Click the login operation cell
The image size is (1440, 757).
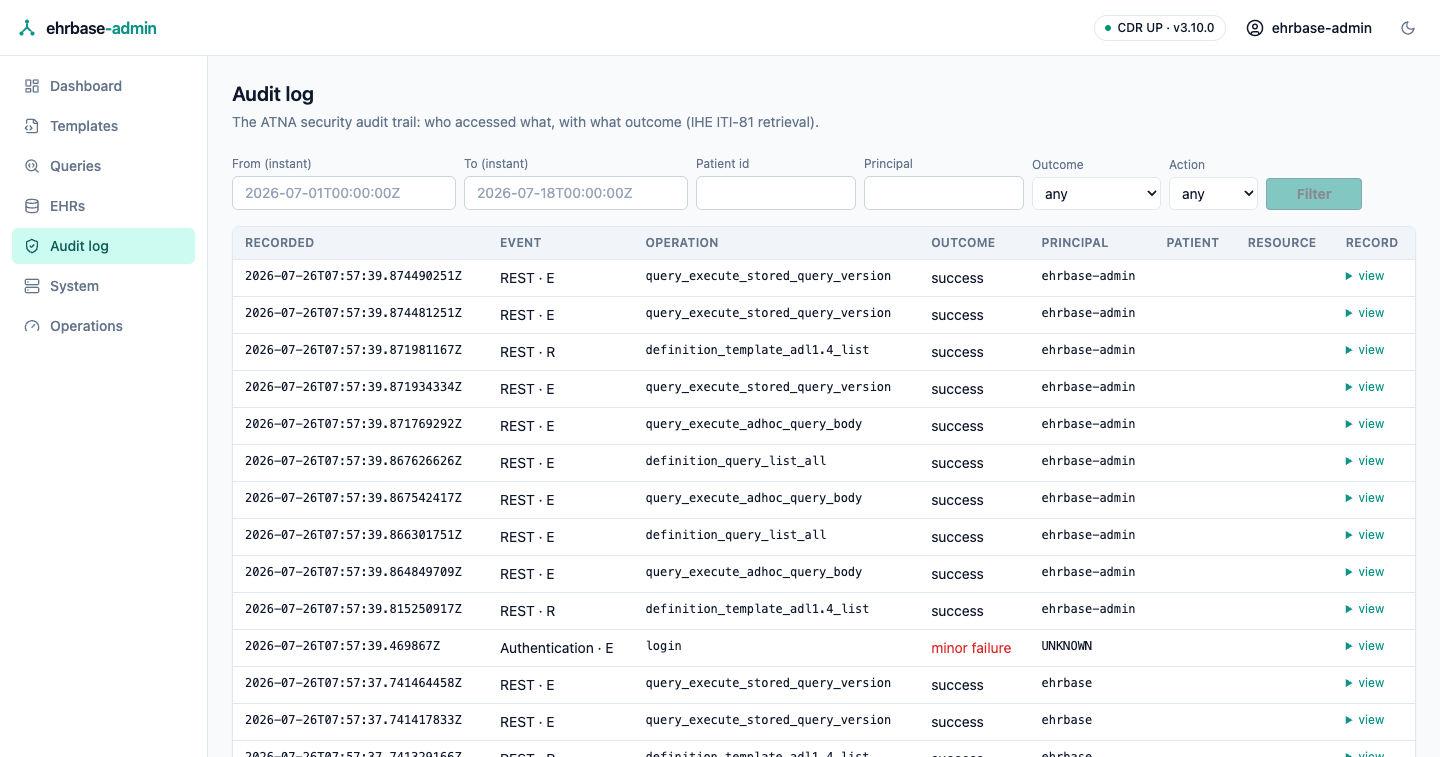point(664,646)
